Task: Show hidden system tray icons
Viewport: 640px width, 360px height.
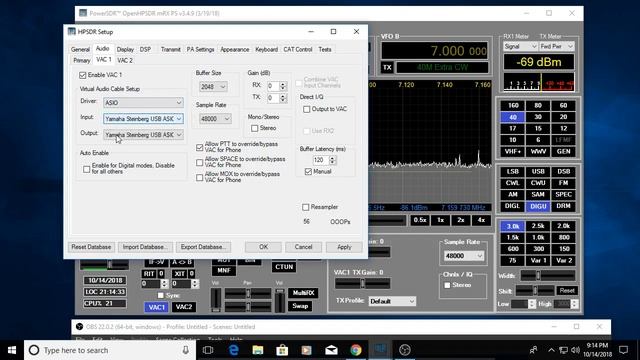Action: tap(551, 350)
